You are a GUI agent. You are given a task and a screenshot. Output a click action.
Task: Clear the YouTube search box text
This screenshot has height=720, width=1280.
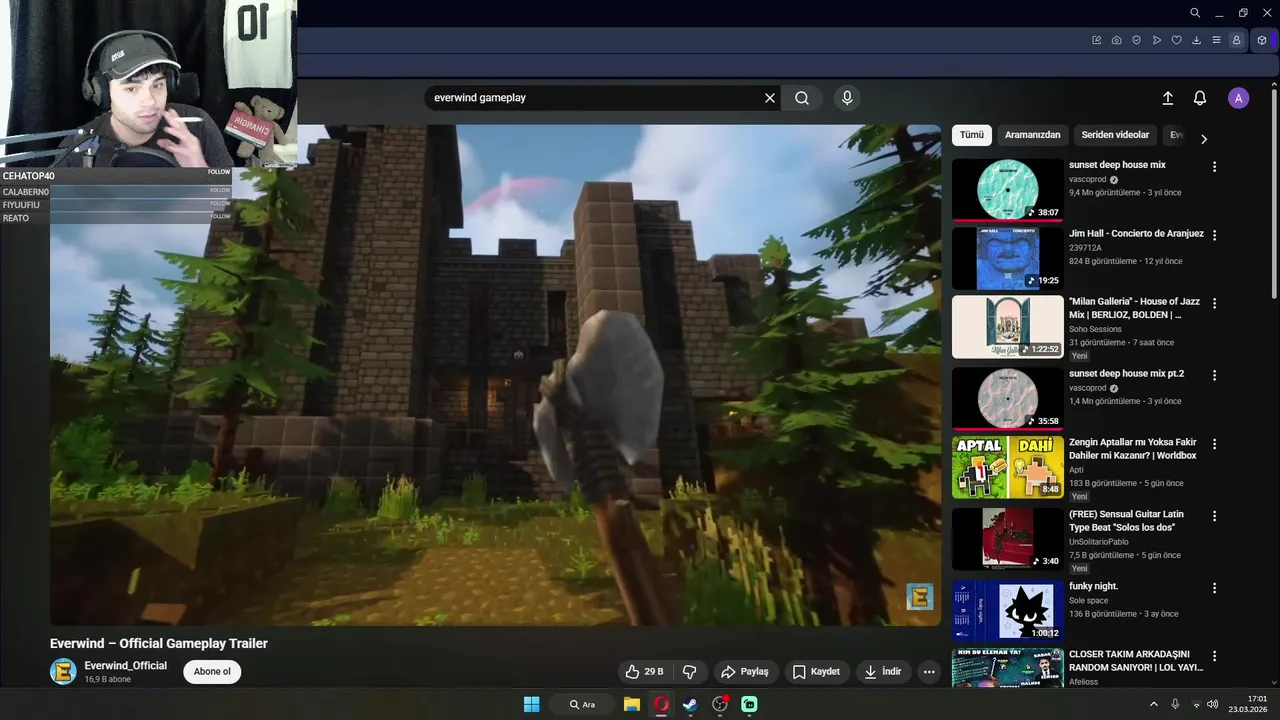(x=770, y=98)
